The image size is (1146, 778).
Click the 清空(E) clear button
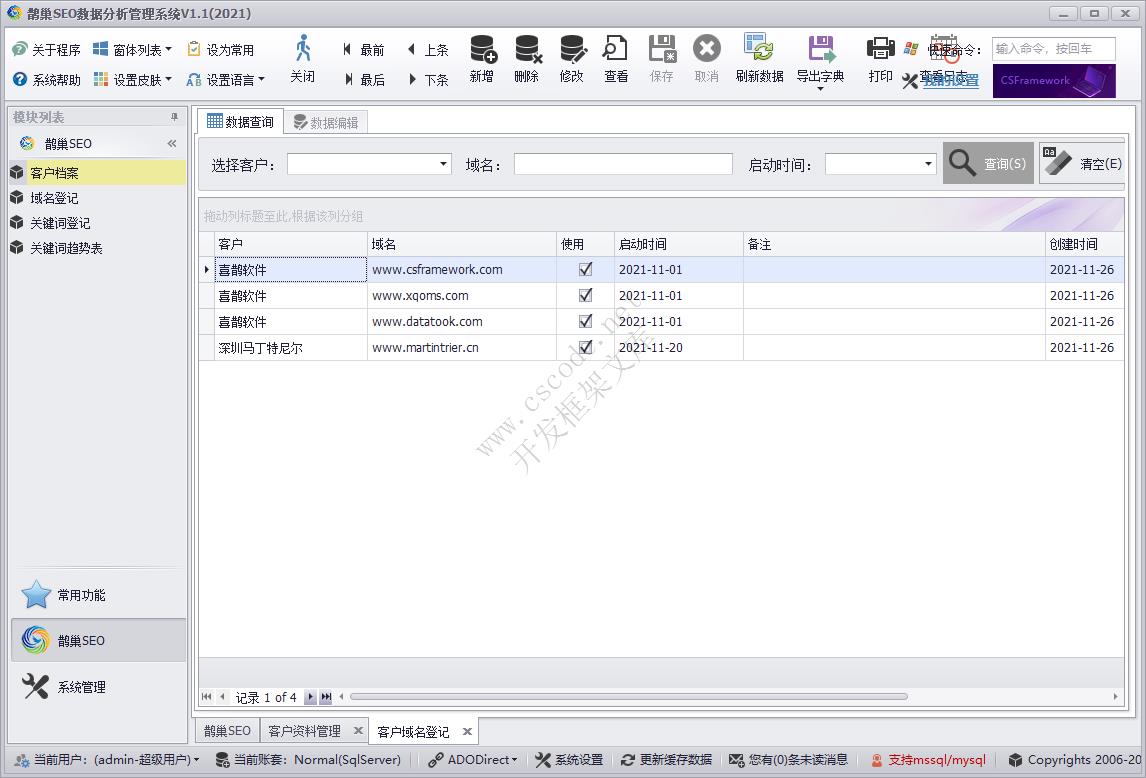click(x=1083, y=164)
